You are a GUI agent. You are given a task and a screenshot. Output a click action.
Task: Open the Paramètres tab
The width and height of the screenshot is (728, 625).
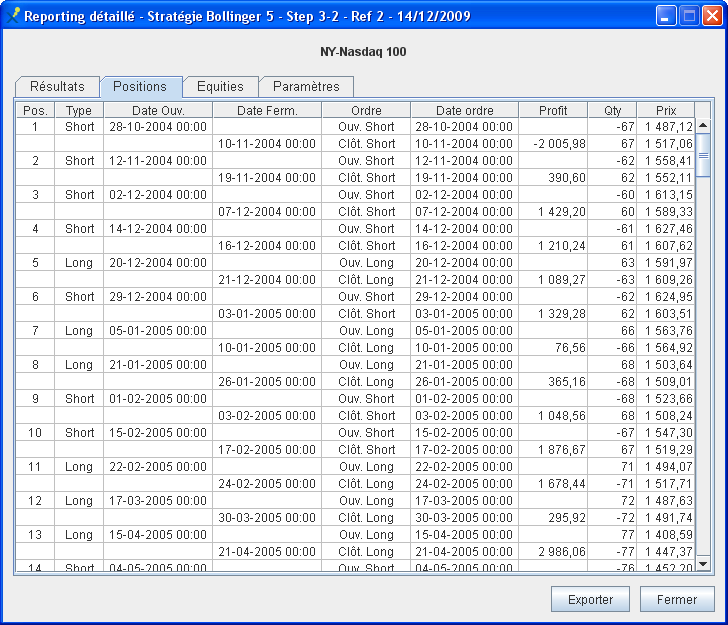(x=306, y=87)
